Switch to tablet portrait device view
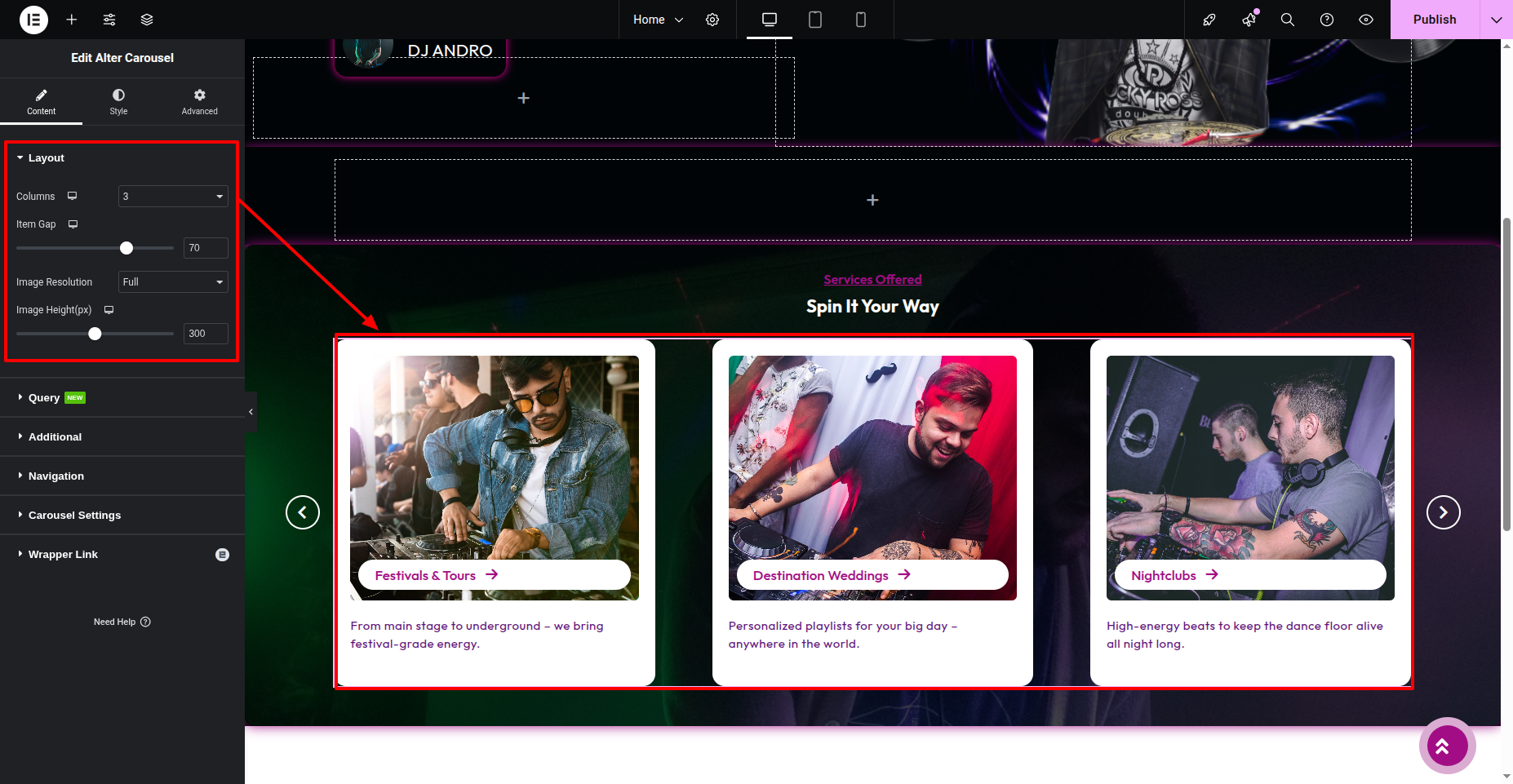 [x=814, y=20]
